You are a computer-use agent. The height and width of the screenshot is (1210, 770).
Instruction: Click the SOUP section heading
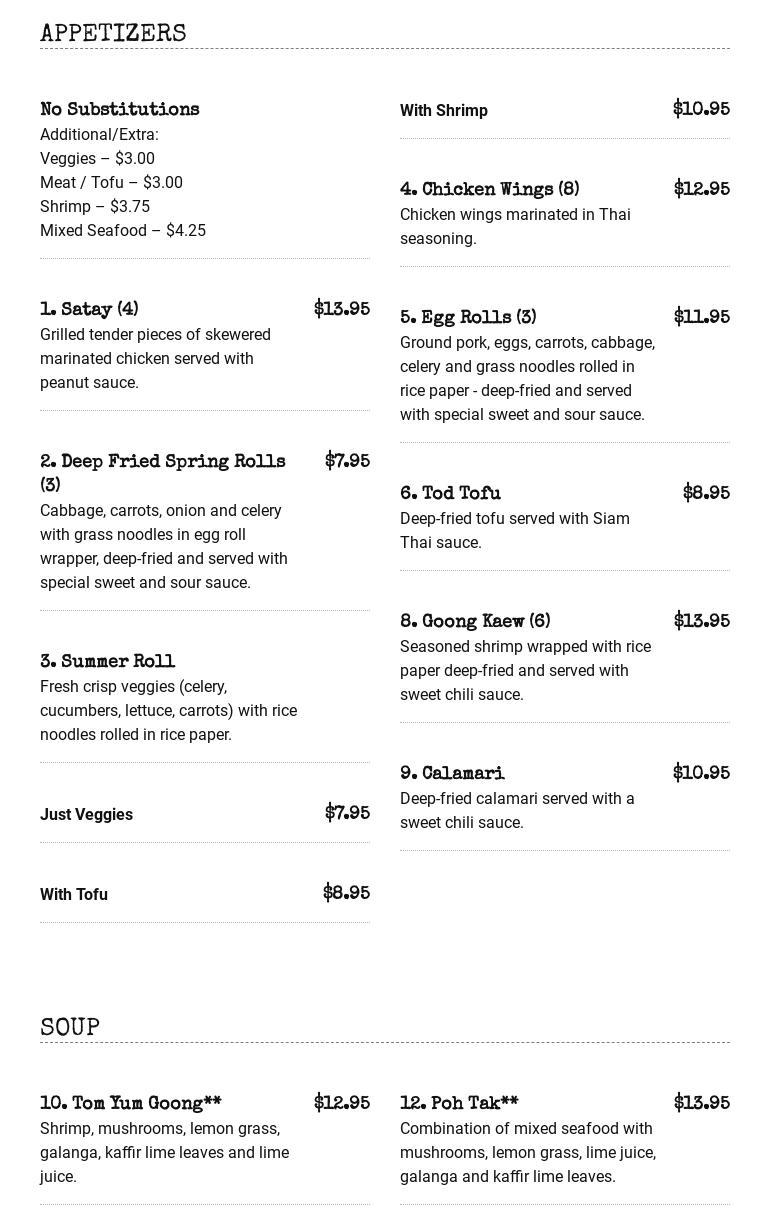point(70,1028)
